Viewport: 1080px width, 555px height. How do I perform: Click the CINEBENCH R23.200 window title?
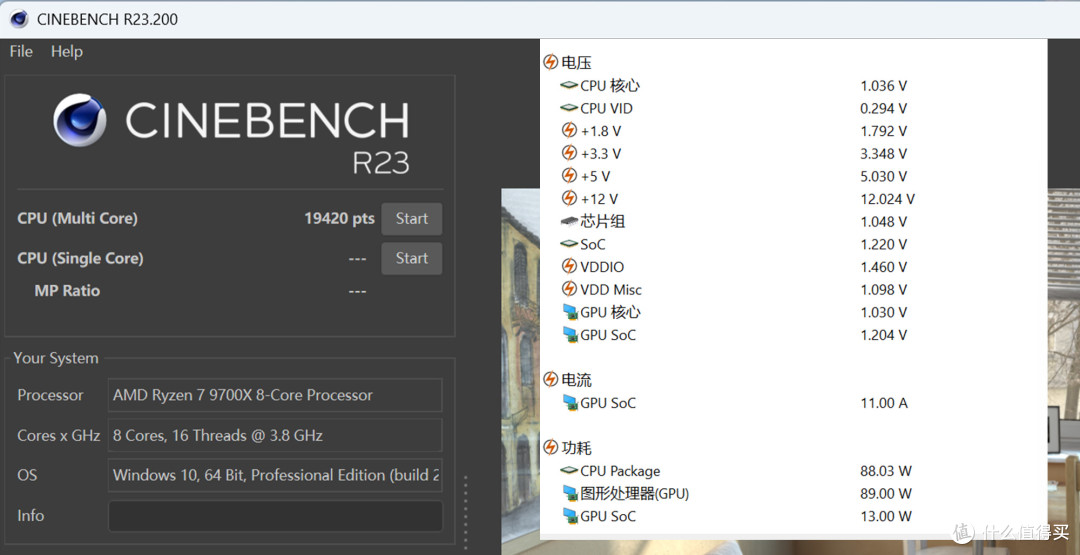(107, 19)
